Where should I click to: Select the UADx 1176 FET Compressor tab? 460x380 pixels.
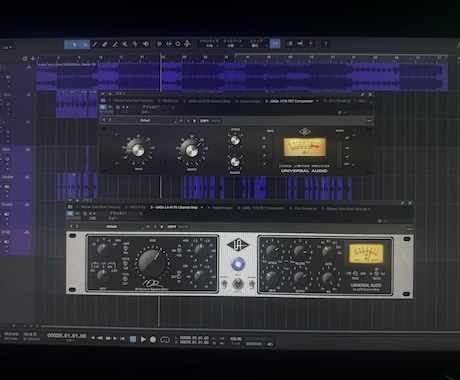point(289,101)
